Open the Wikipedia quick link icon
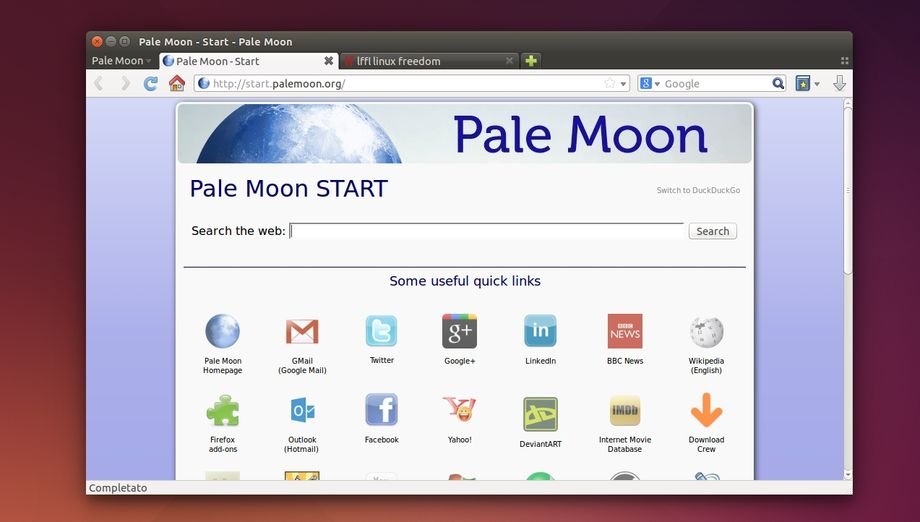 (706, 332)
